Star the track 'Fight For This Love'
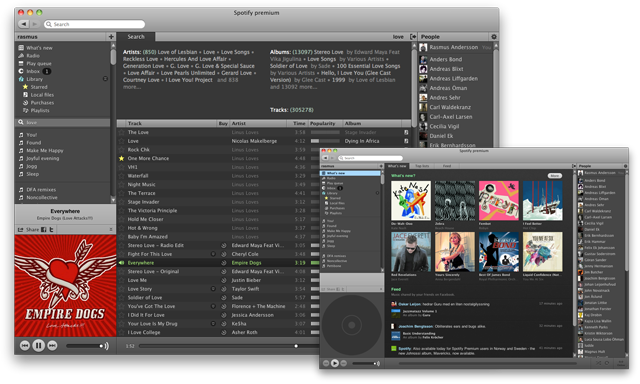The height and width of the screenshot is (384, 640). [x=121, y=254]
